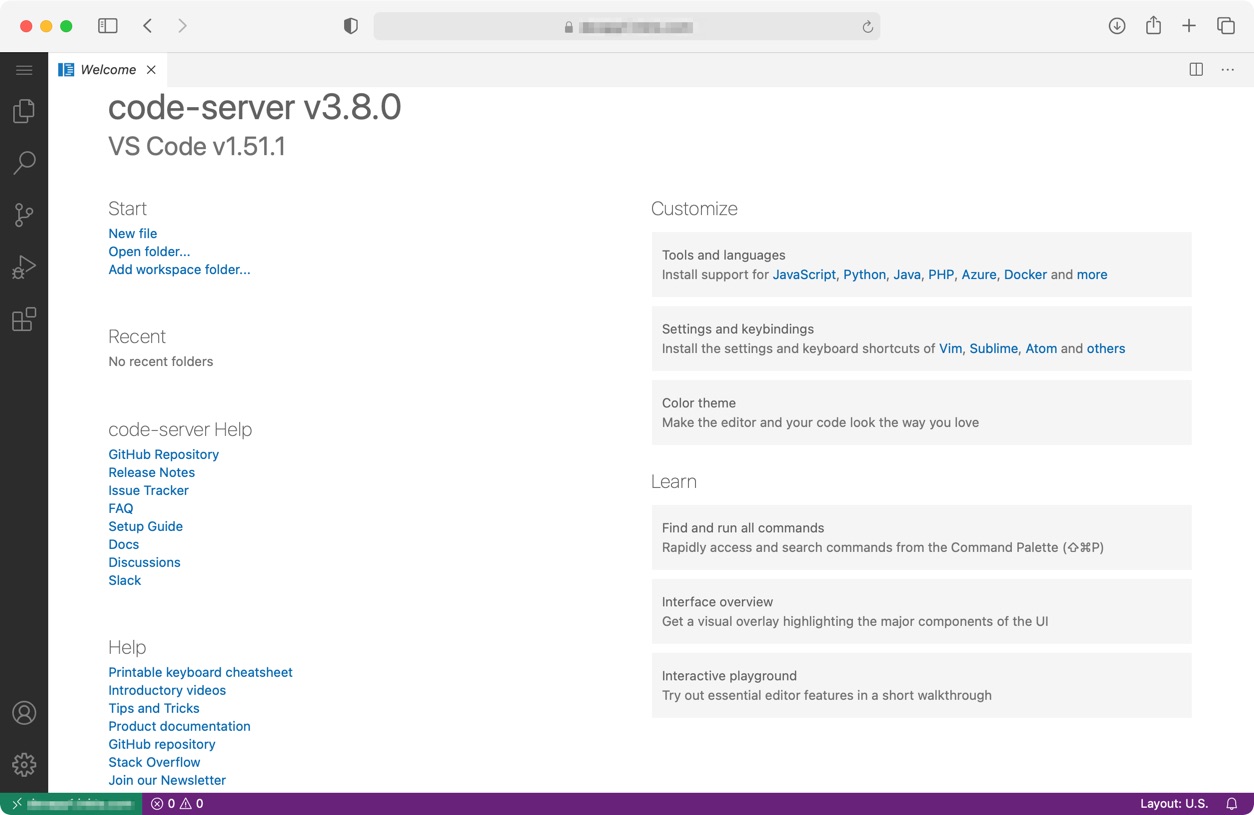Close the Welcome tab
Image resolution: width=1254 pixels, height=815 pixels.
click(x=151, y=69)
